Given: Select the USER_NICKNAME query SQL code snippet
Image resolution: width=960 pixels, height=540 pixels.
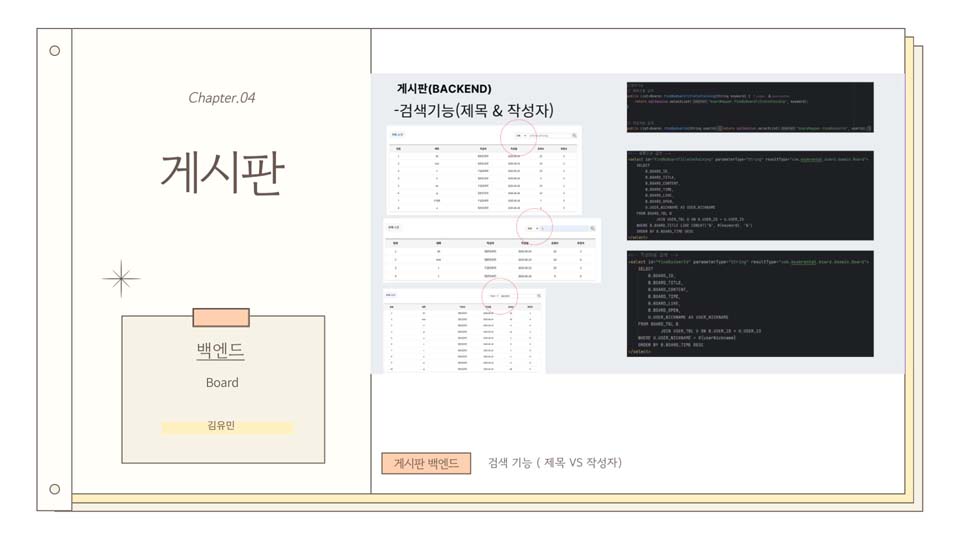Looking at the screenshot, I should pyautogui.click(x=750, y=303).
